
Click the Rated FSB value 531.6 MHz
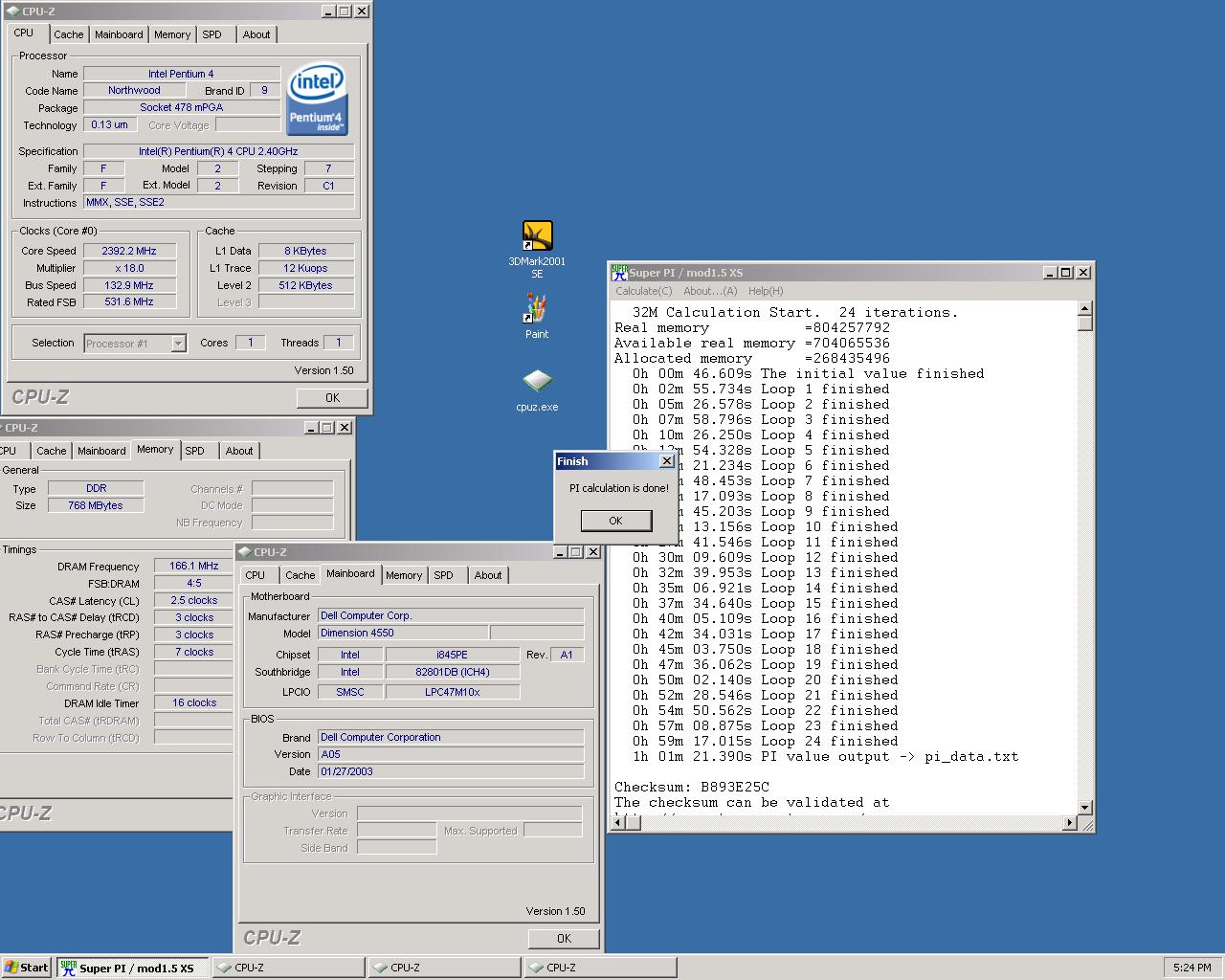pyautogui.click(x=129, y=301)
